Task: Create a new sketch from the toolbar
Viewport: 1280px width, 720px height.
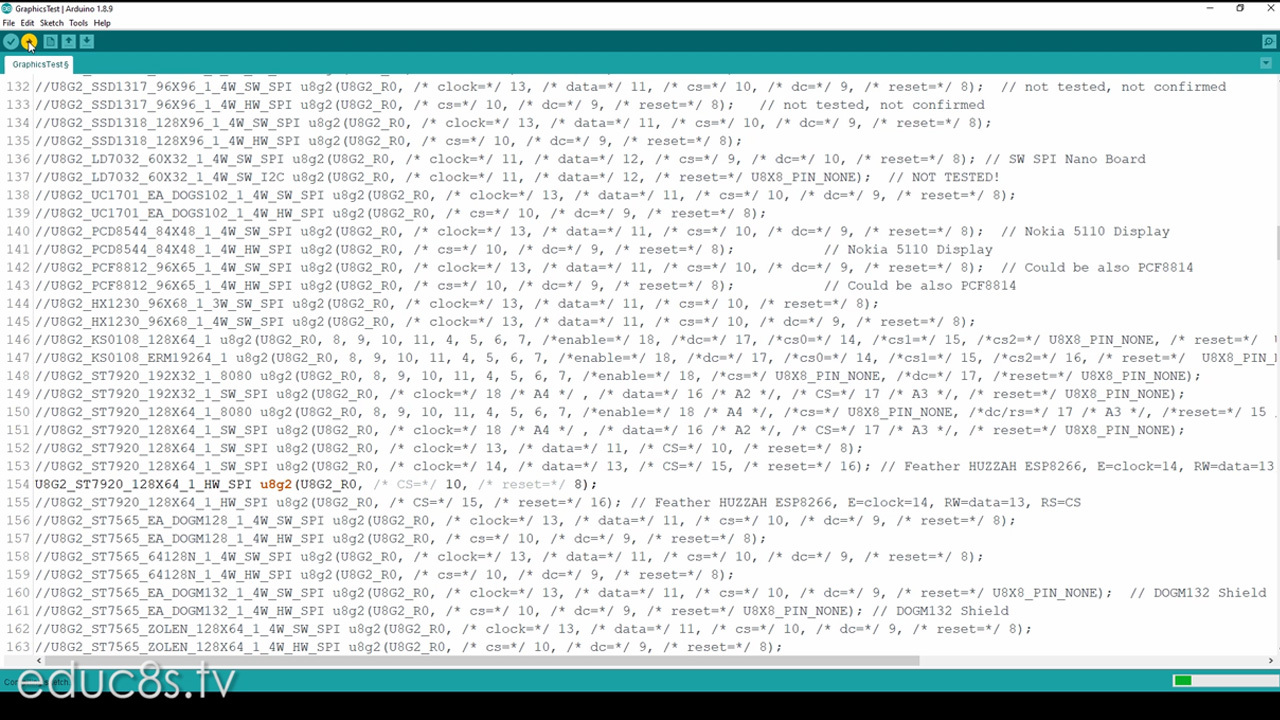Action: pos(50,42)
